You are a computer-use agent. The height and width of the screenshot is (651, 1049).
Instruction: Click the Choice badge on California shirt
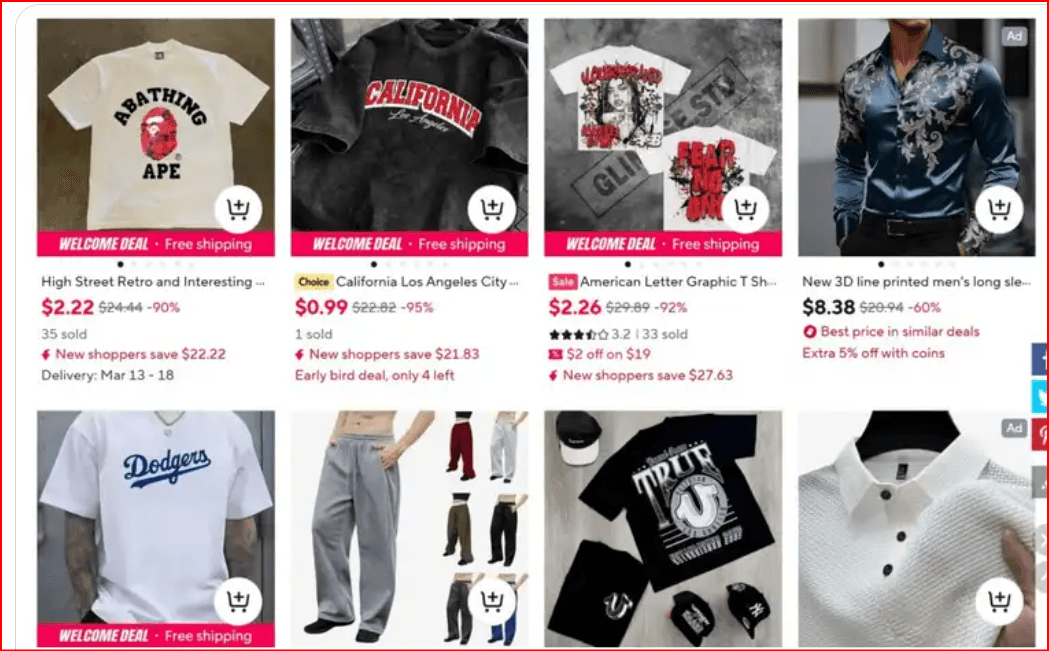pos(314,282)
